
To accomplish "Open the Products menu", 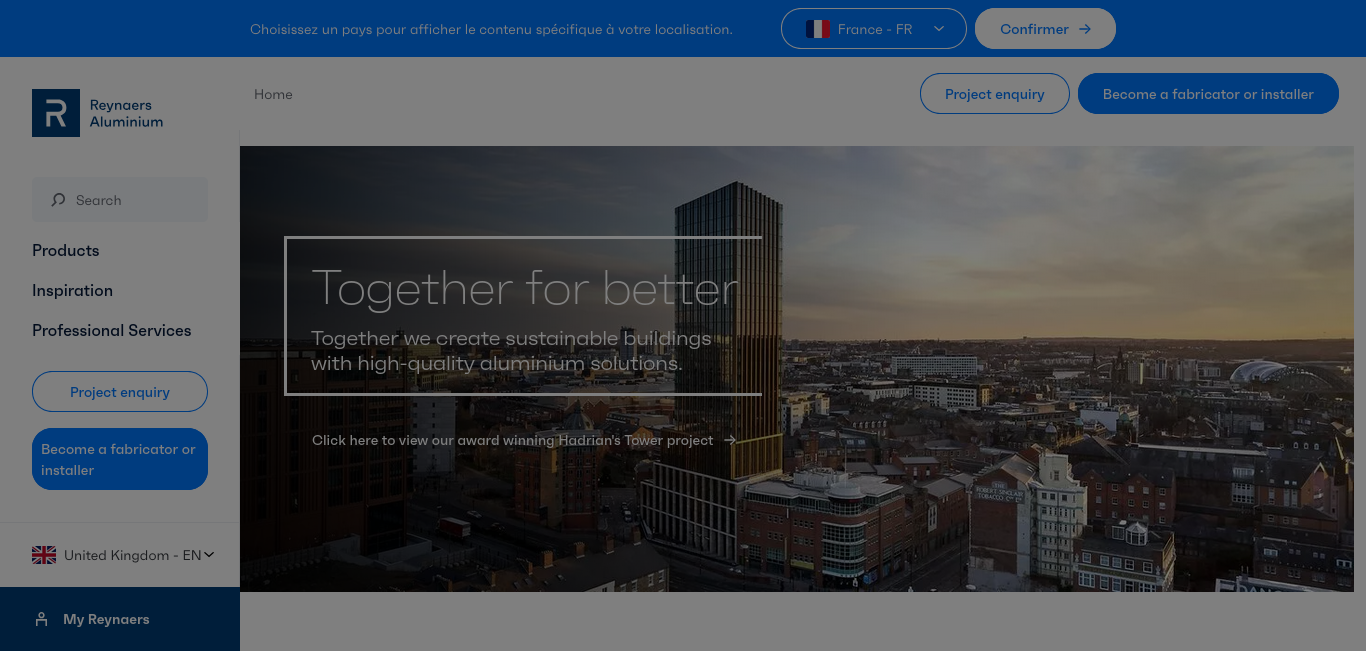I will pos(66,250).
